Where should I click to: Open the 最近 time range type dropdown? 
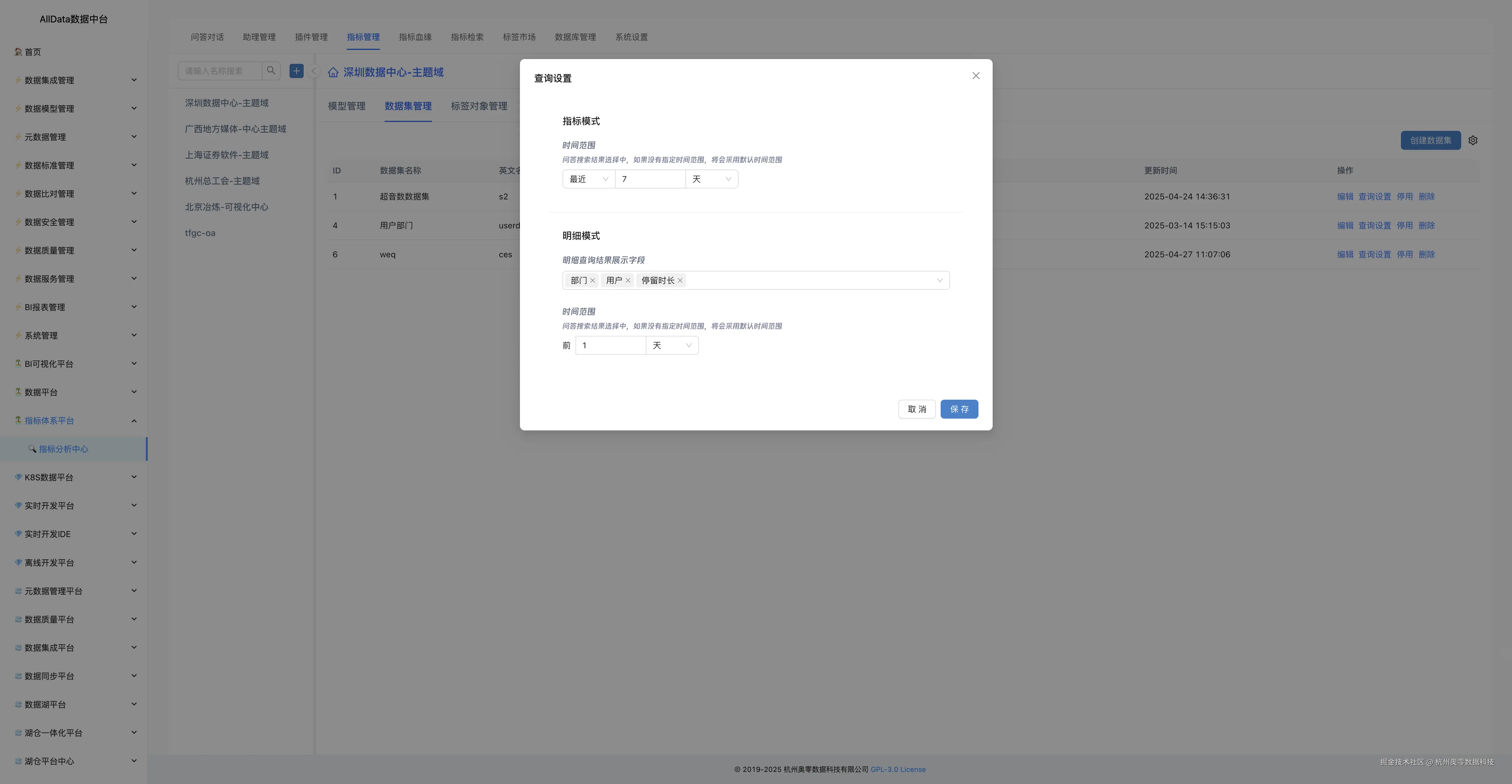pos(588,179)
